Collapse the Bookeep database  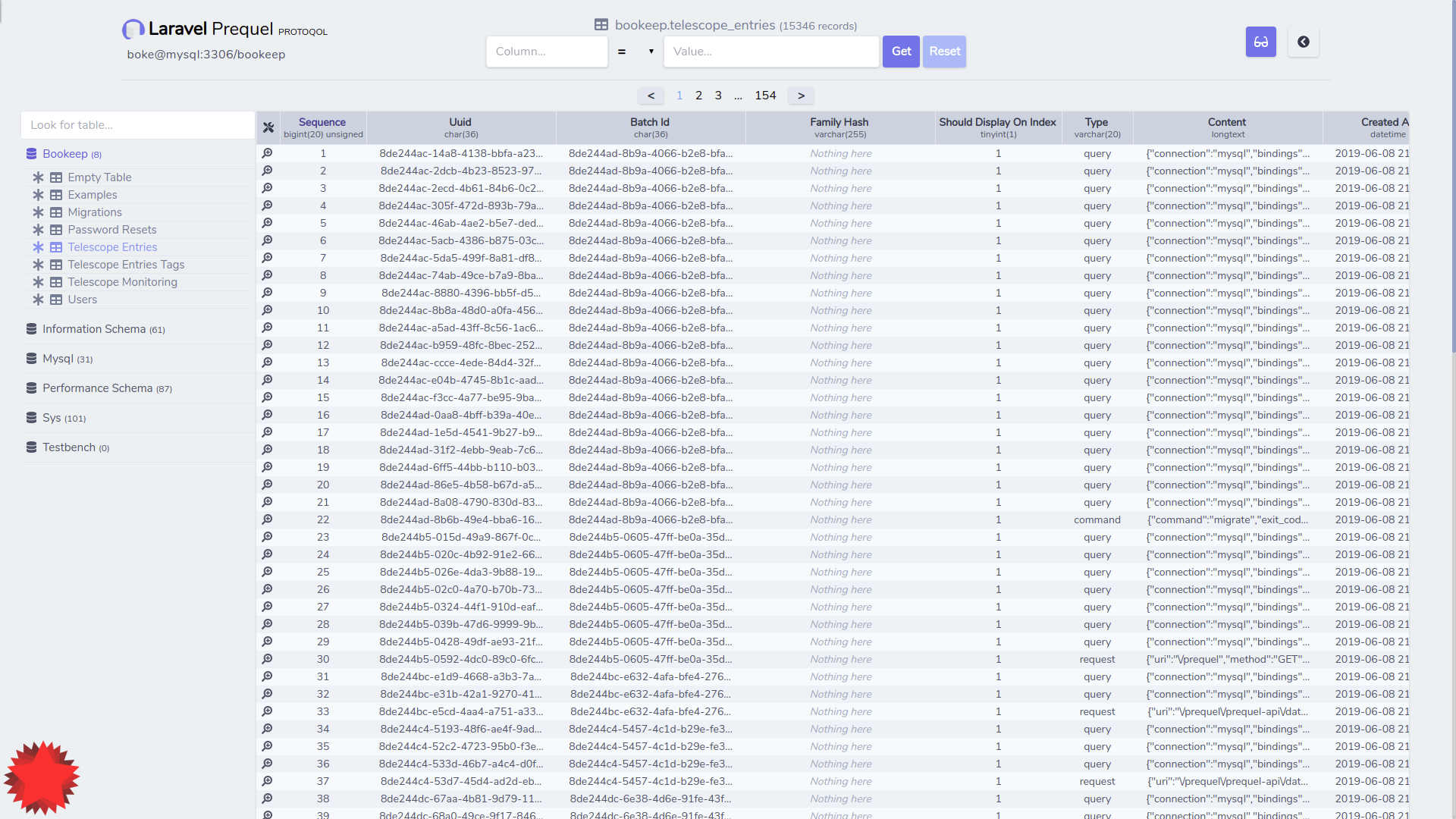(x=72, y=154)
